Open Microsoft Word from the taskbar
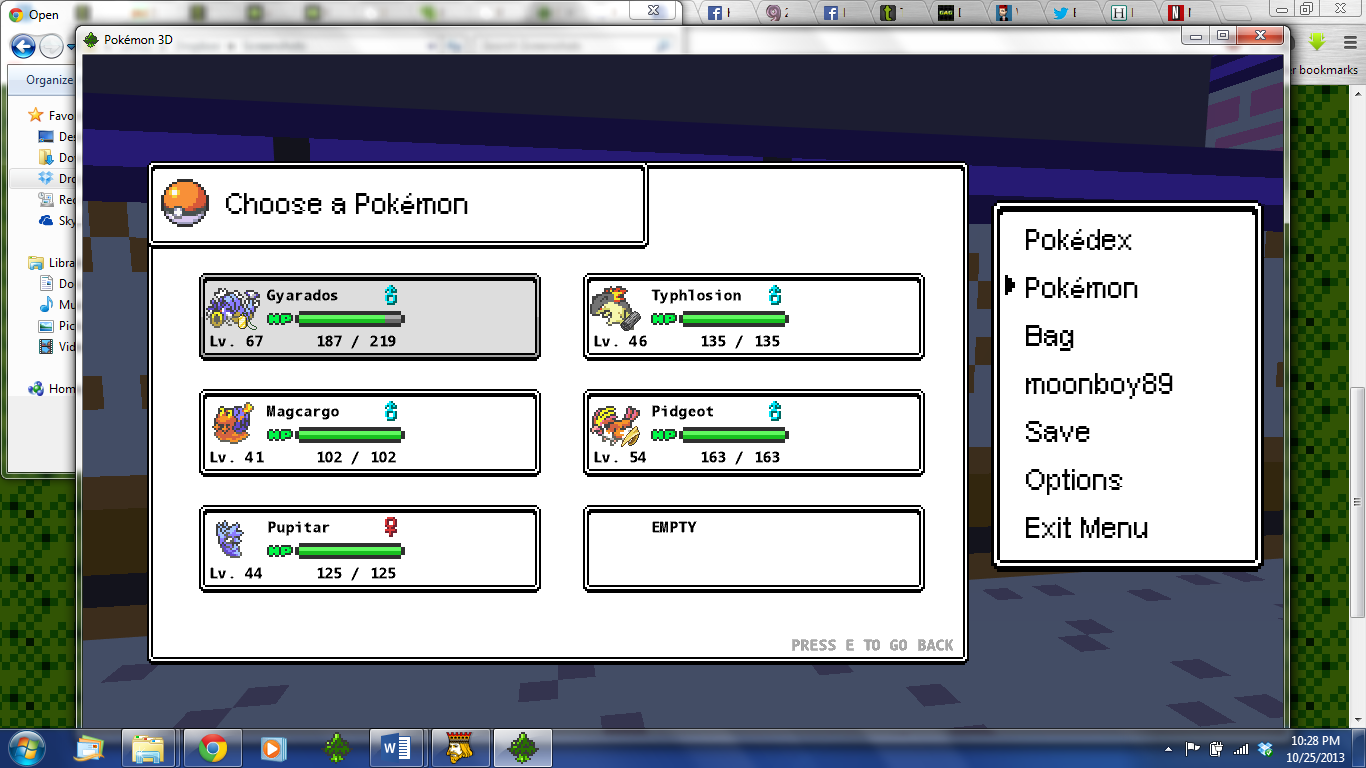 396,748
